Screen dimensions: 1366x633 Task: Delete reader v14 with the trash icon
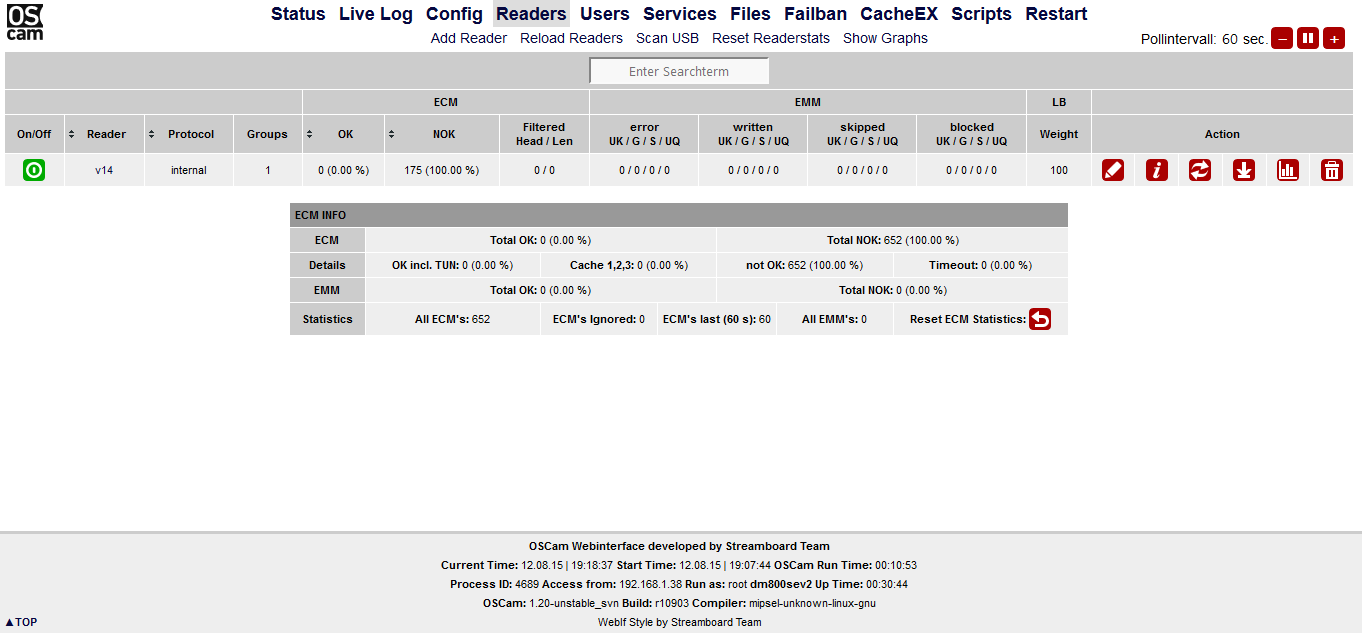[1332, 170]
